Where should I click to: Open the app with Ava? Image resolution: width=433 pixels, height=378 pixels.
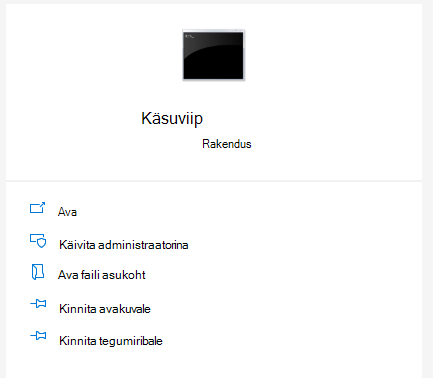tap(67, 212)
